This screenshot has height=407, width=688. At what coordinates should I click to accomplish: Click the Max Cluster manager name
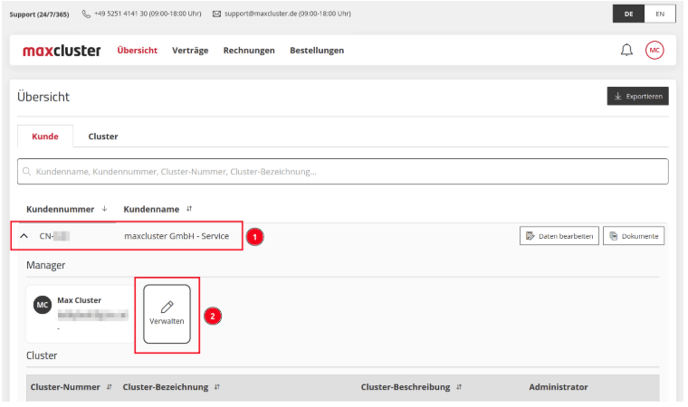pyautogui.click(x=79, y=300)
